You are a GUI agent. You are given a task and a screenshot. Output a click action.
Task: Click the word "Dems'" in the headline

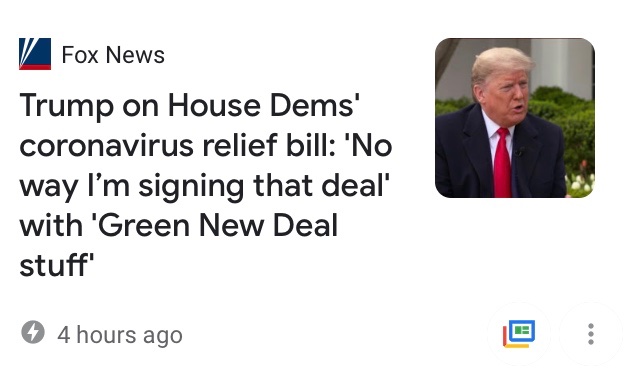click(315, 106)
